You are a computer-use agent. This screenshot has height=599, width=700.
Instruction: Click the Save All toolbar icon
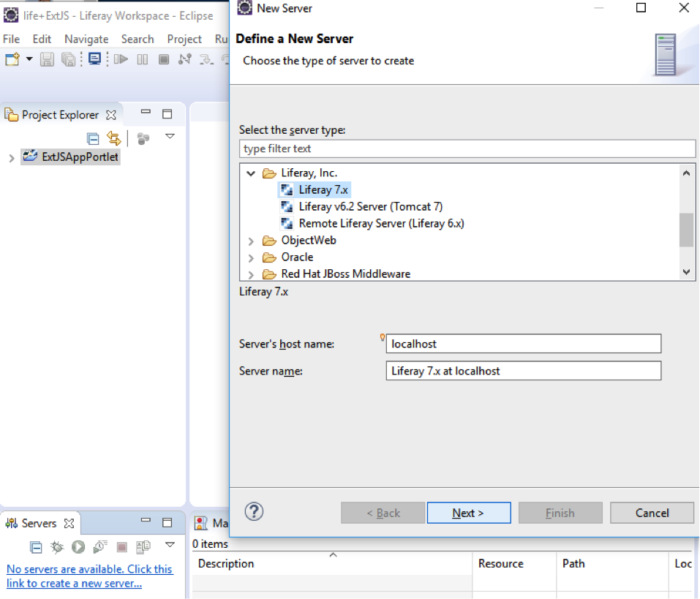click(68, 59)
